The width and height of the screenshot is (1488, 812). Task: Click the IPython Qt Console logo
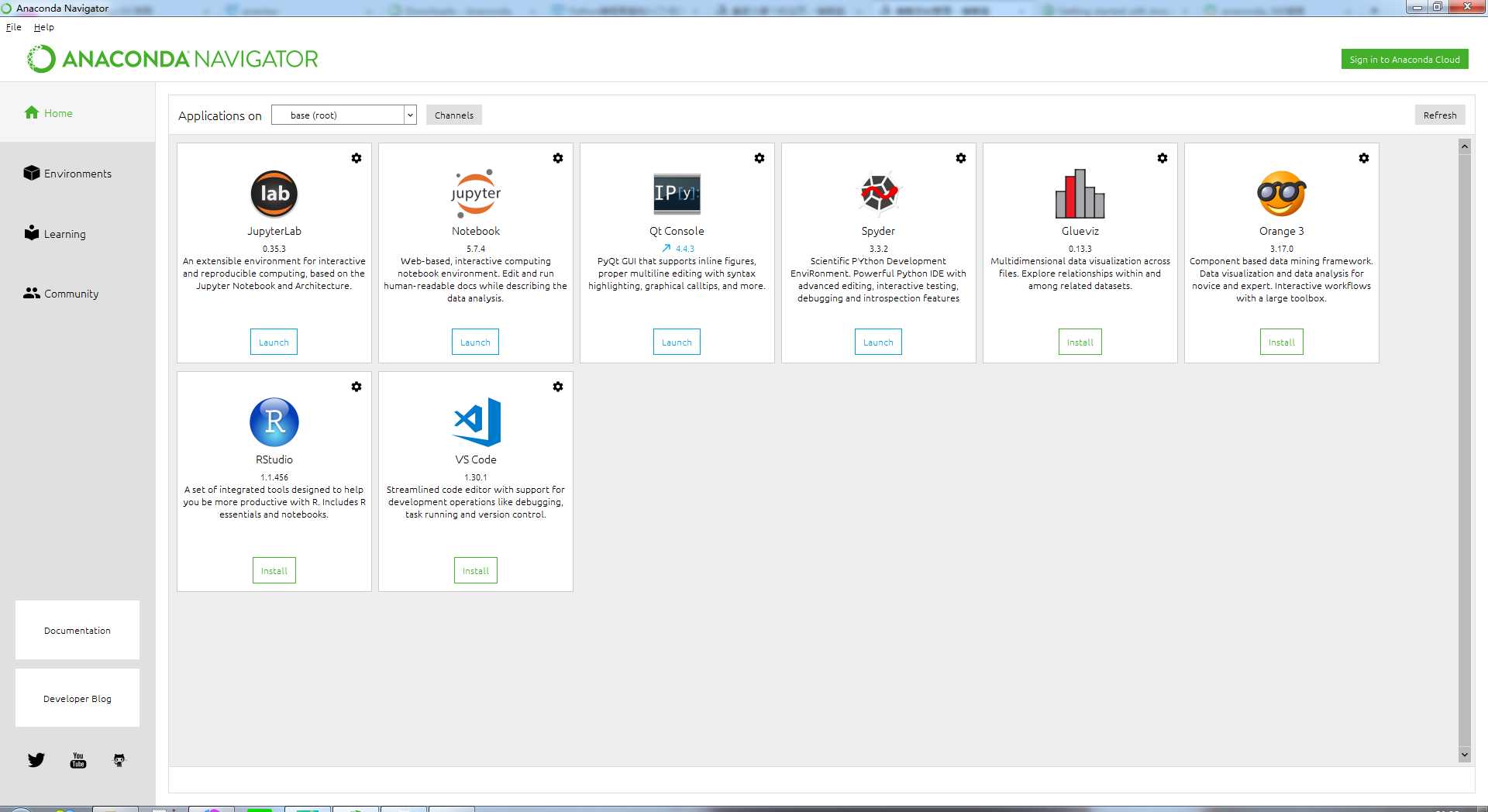pyautogui.click(x=677, y=194)
